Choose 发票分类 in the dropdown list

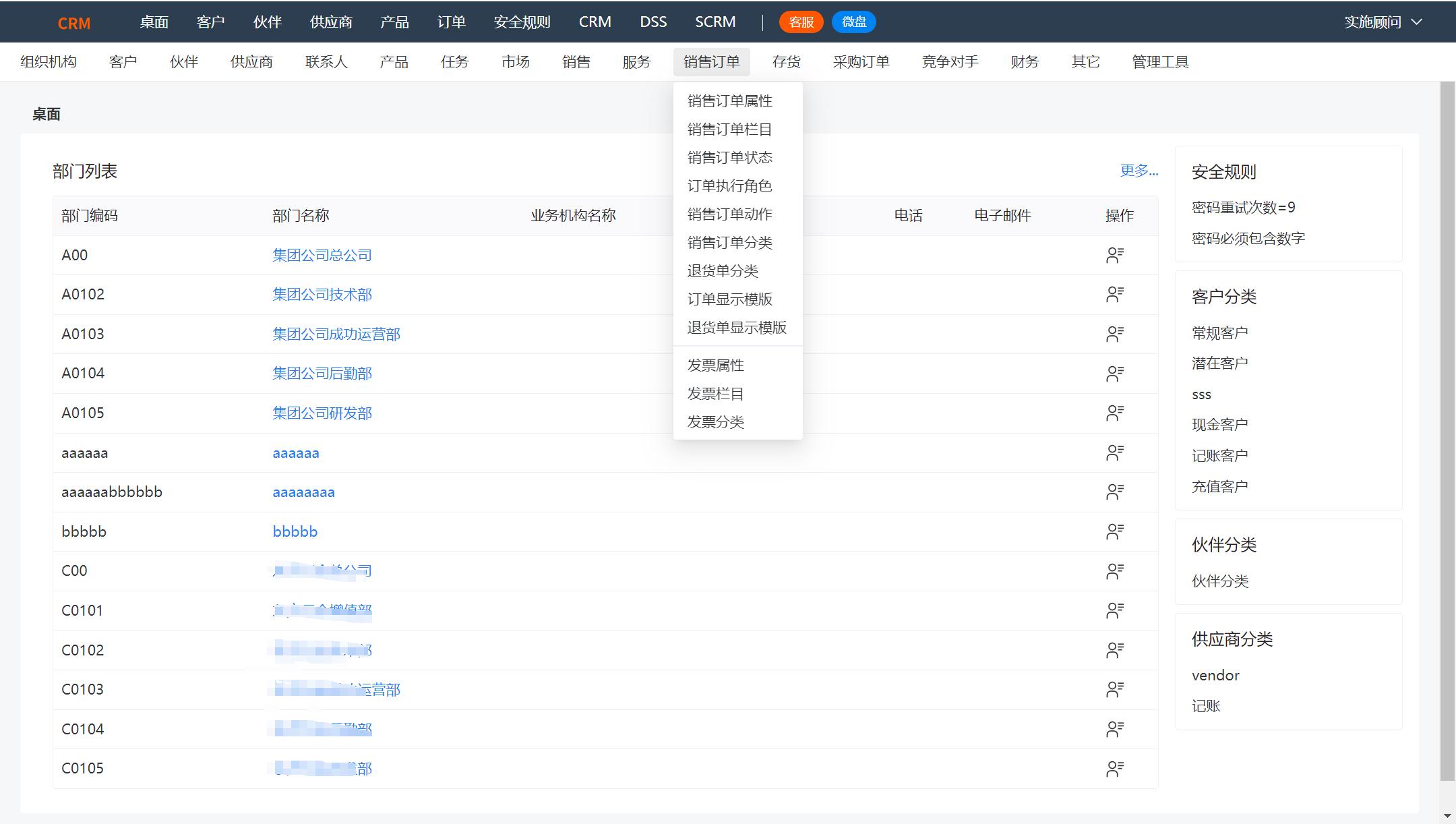coord(715,422)
